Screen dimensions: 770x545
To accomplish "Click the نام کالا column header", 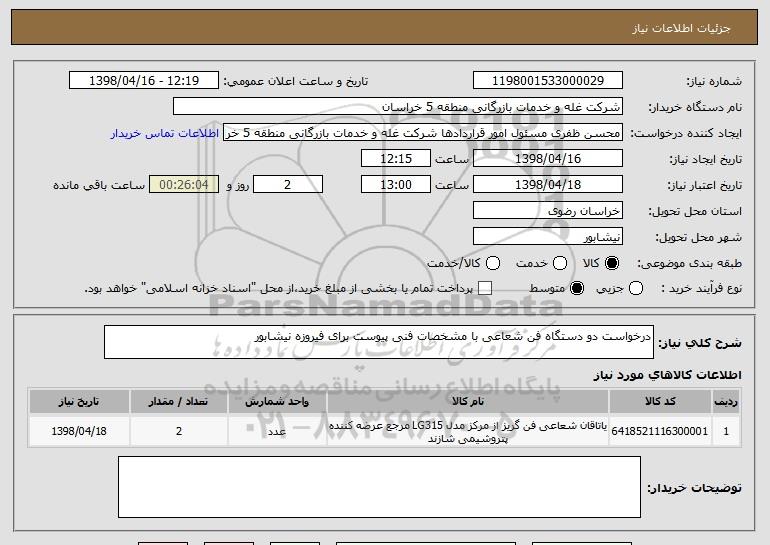I will tap(468, 402).
